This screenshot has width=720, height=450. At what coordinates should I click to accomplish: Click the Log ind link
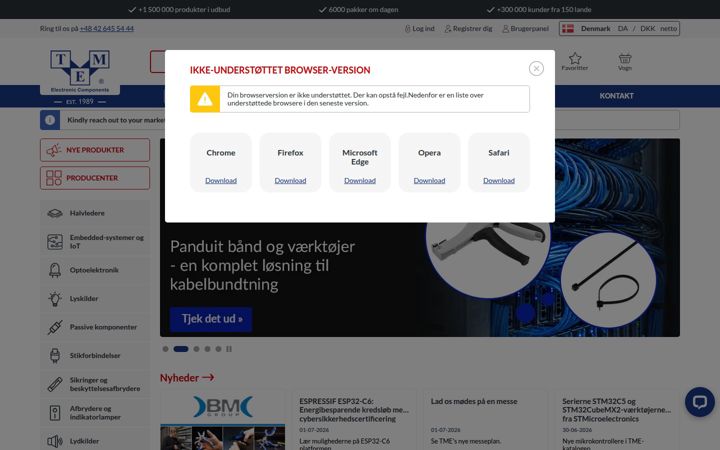[419, 28]
